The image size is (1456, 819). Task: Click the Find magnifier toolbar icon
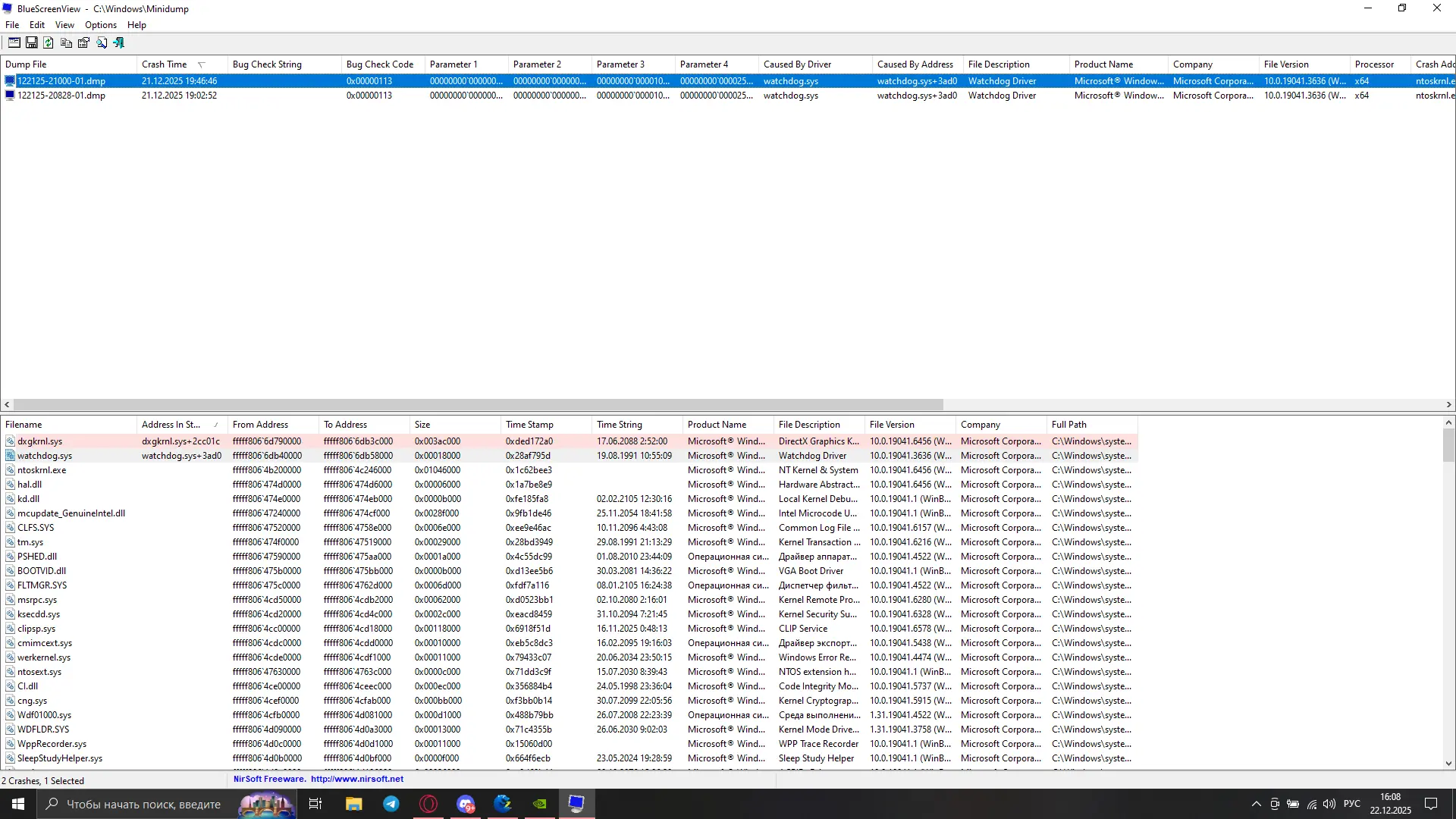coord(101,43)
